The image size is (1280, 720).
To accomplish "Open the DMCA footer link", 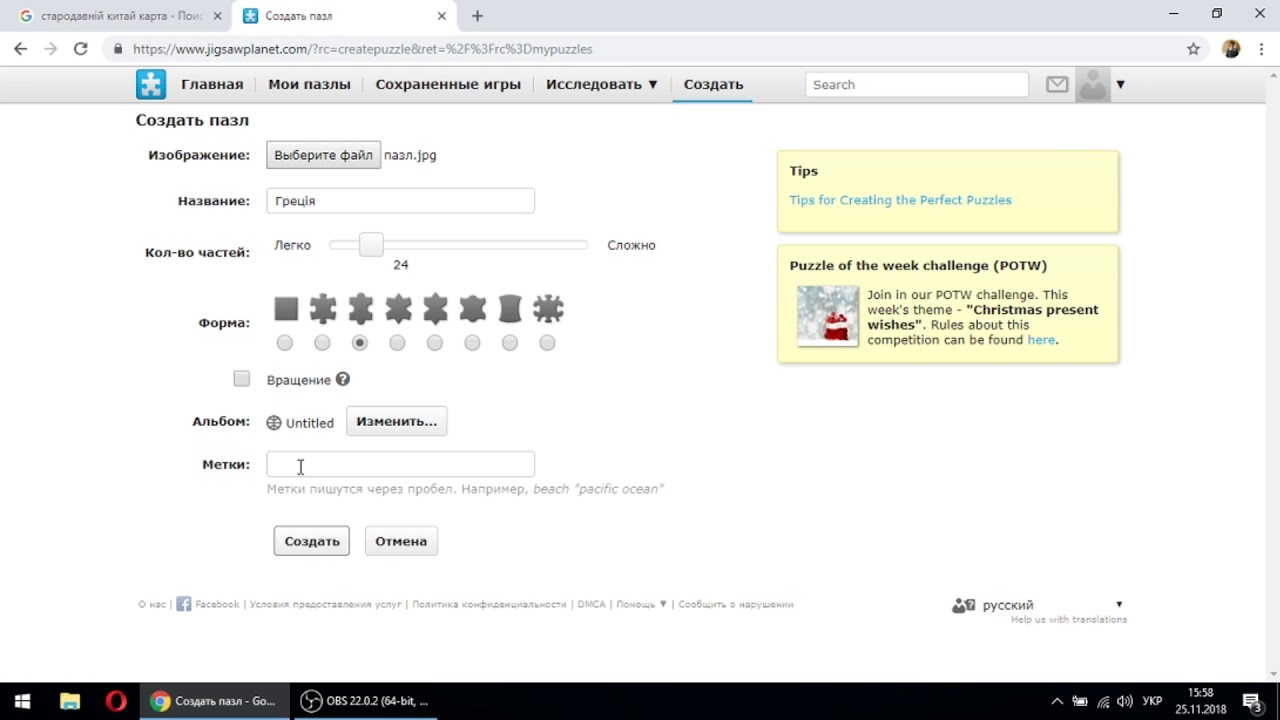I will click(591, 604).
